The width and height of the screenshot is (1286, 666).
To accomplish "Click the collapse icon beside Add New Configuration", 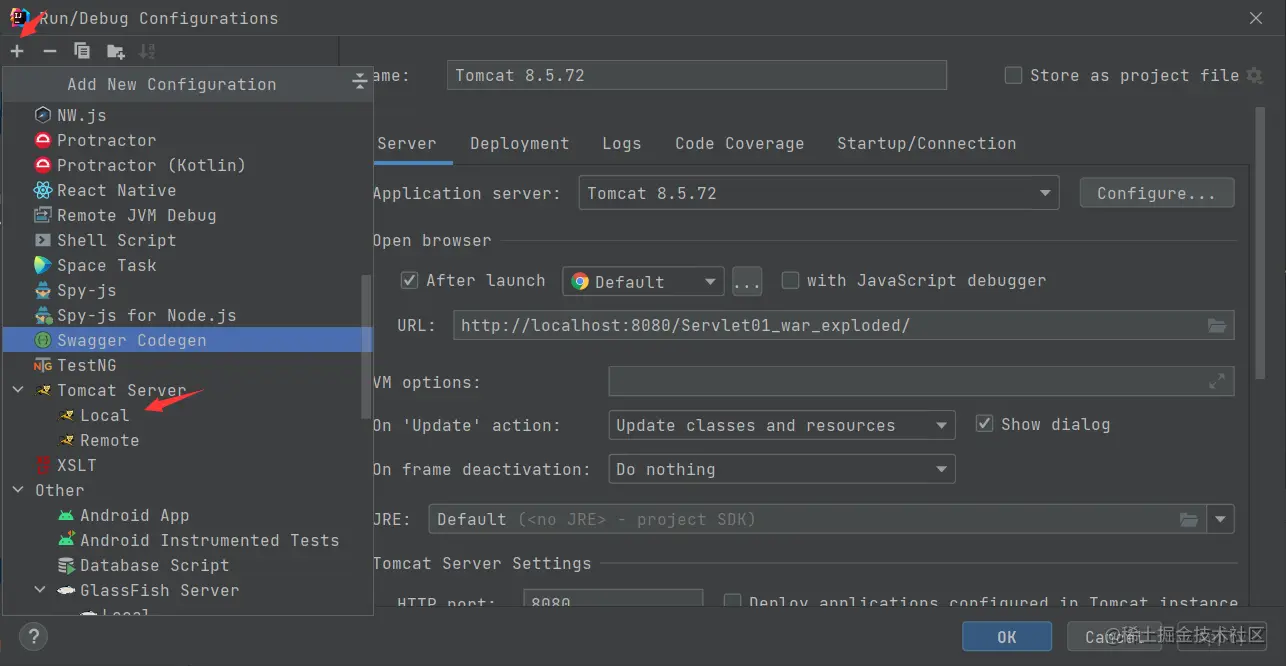I will click(360, 83).
